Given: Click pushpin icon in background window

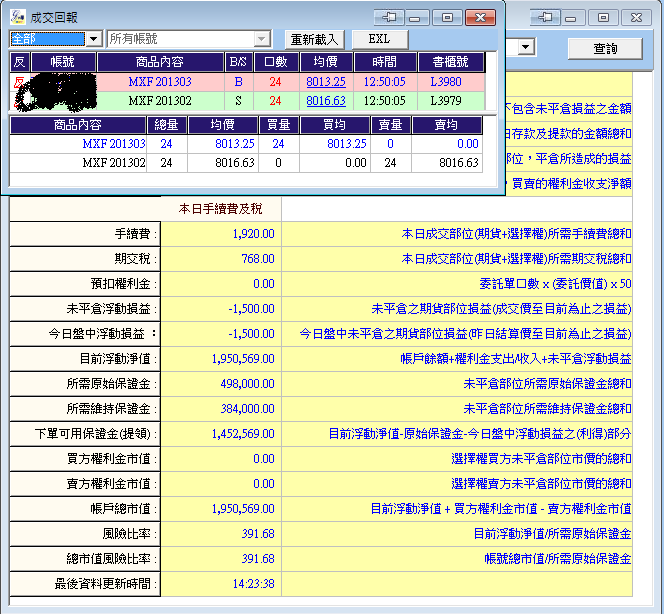Looking at the screenshot, I should tap(545, 17).
